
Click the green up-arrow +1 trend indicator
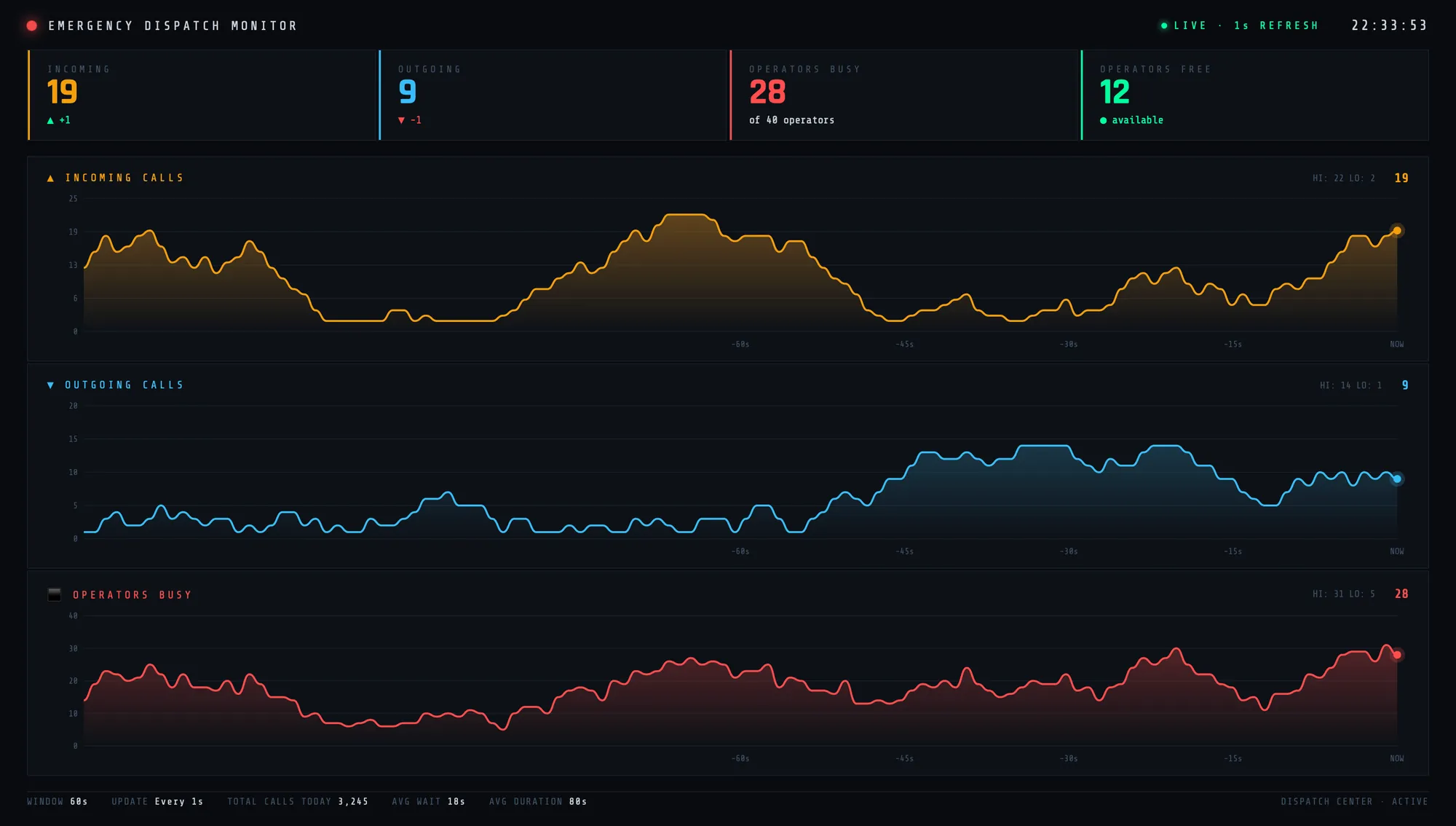58,120
